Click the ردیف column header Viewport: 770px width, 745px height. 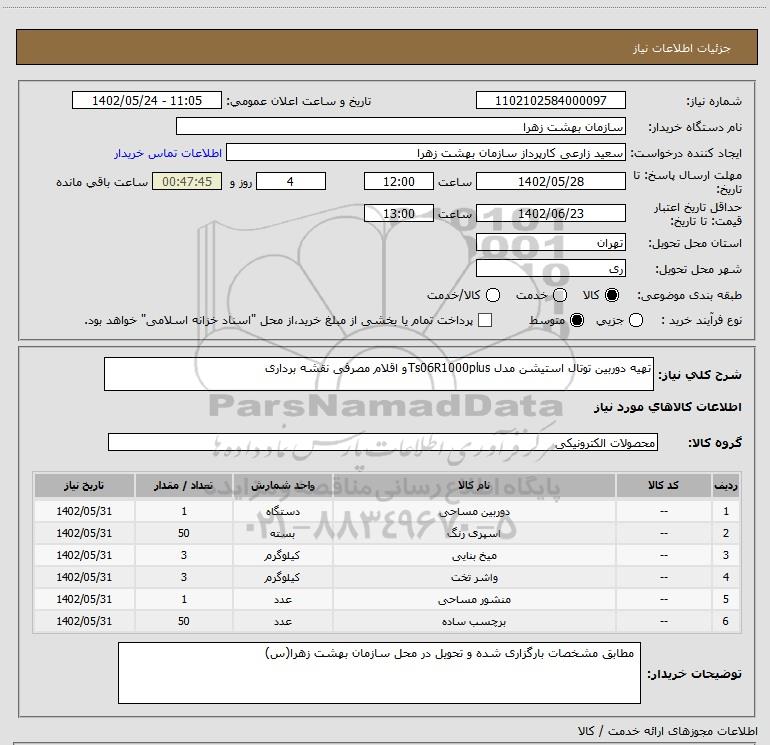(726, 485)
